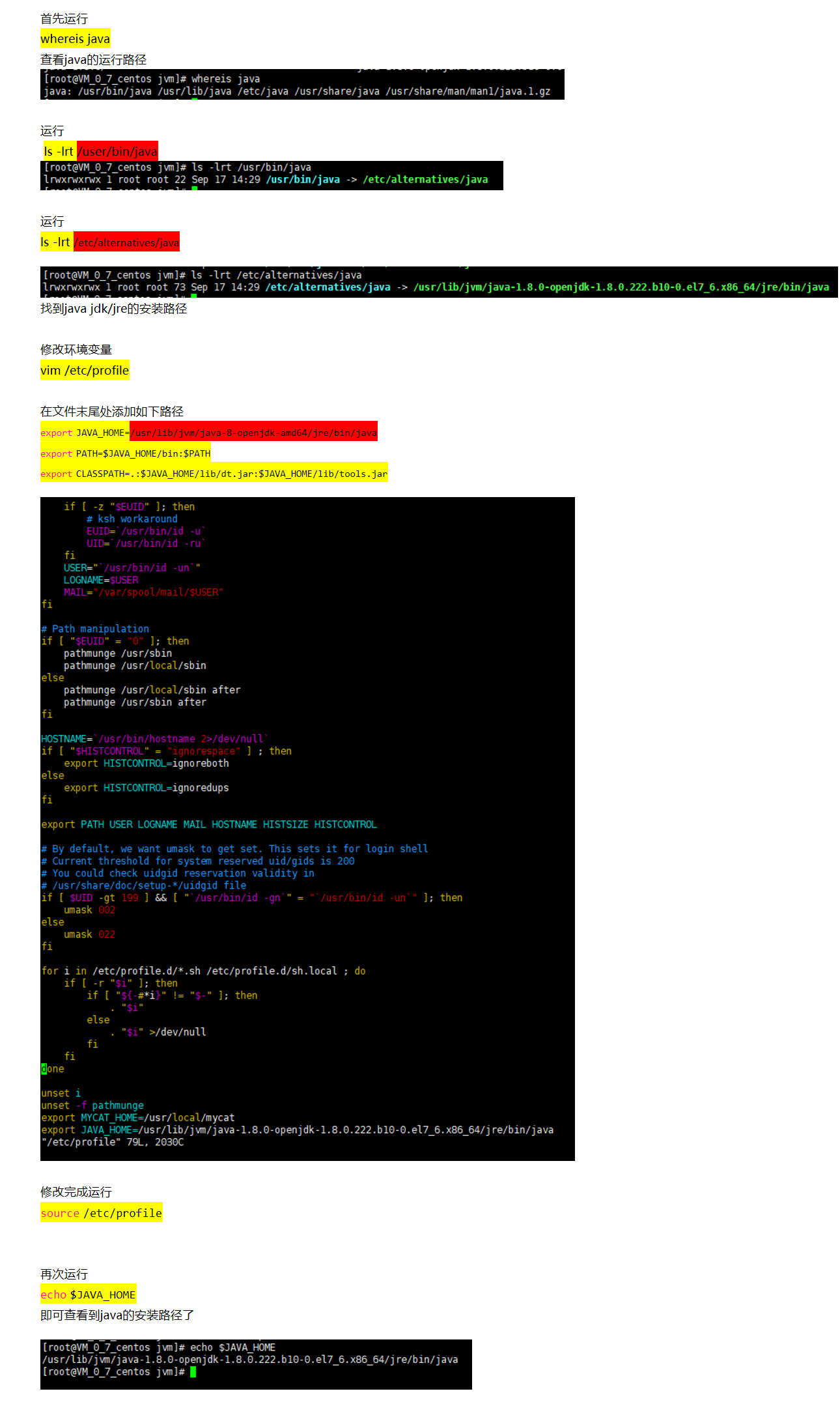
Task: Click the line "LOGNAME=$USER"
Action: tap(101, 580)
